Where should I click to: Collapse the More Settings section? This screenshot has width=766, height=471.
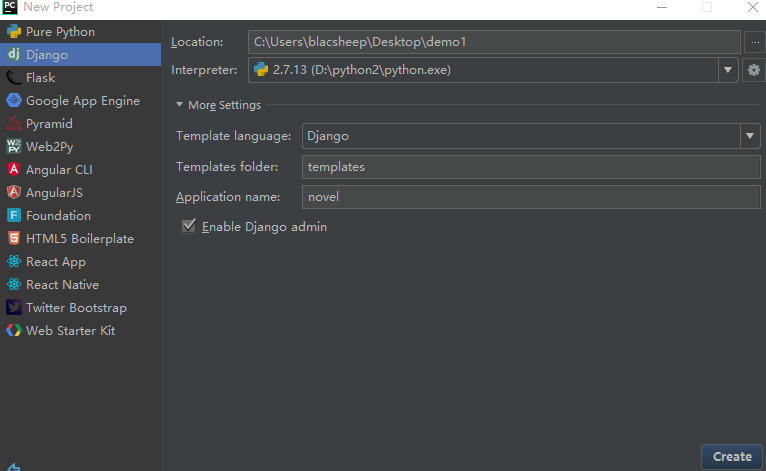click(x=180, y=105)
